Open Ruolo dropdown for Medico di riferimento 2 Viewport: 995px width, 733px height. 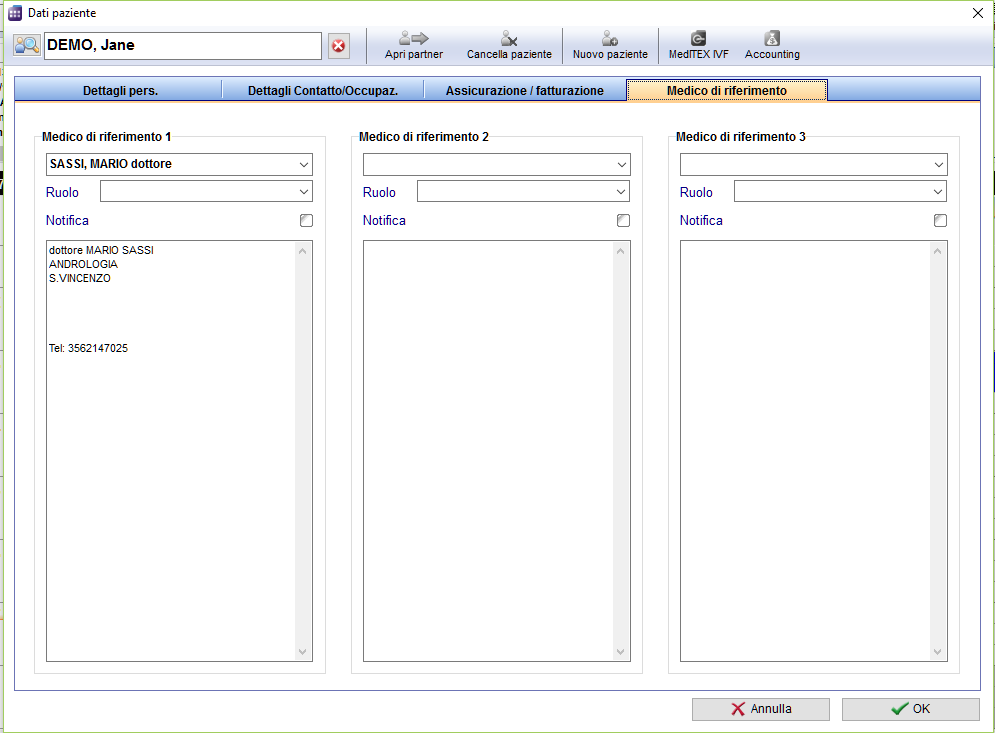pyautogui.click(x=621, y=192)
